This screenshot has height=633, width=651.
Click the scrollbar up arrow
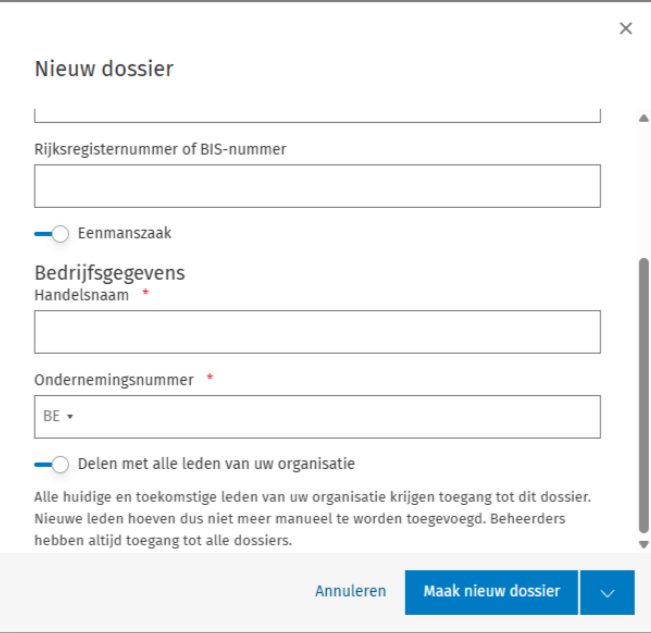click(644, 118)
